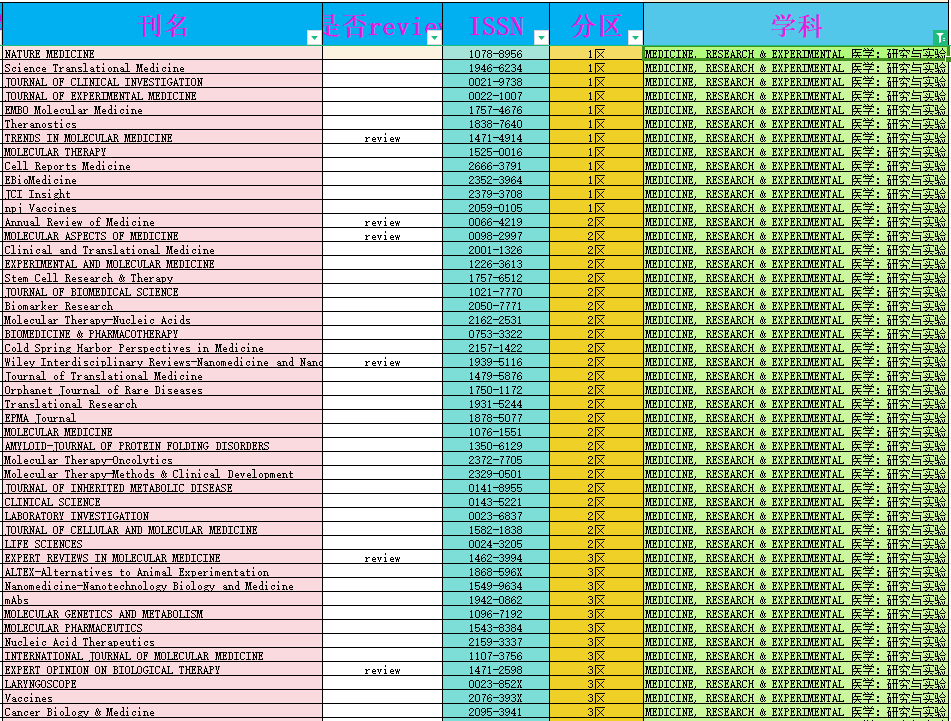Click the Cancer Biology & Medicine cell

[163, 712]
